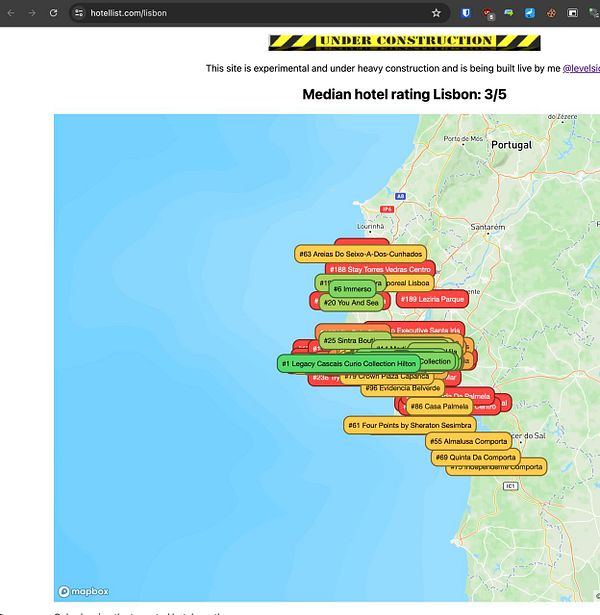Select the #189 Leziria Parque marker

[432, 299]
